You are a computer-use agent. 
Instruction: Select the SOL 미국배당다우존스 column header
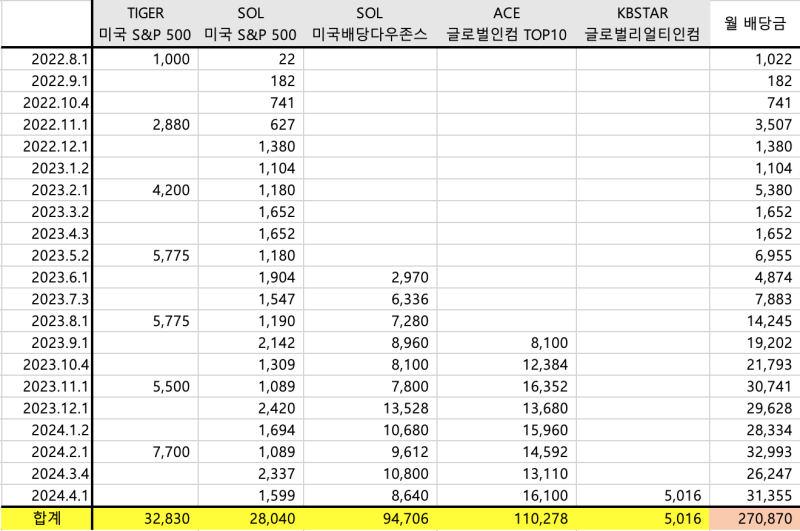click(x=370, y=23)
